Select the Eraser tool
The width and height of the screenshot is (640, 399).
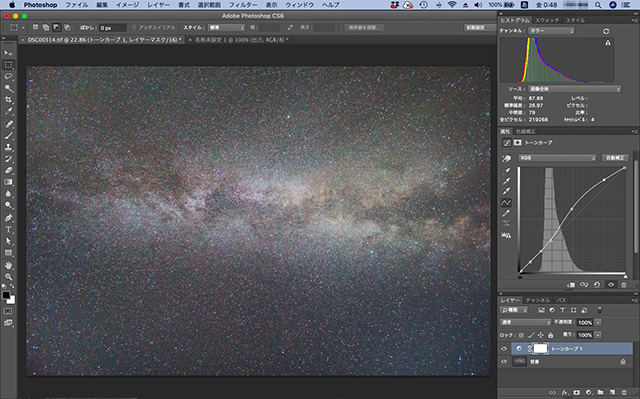(8, 170)
